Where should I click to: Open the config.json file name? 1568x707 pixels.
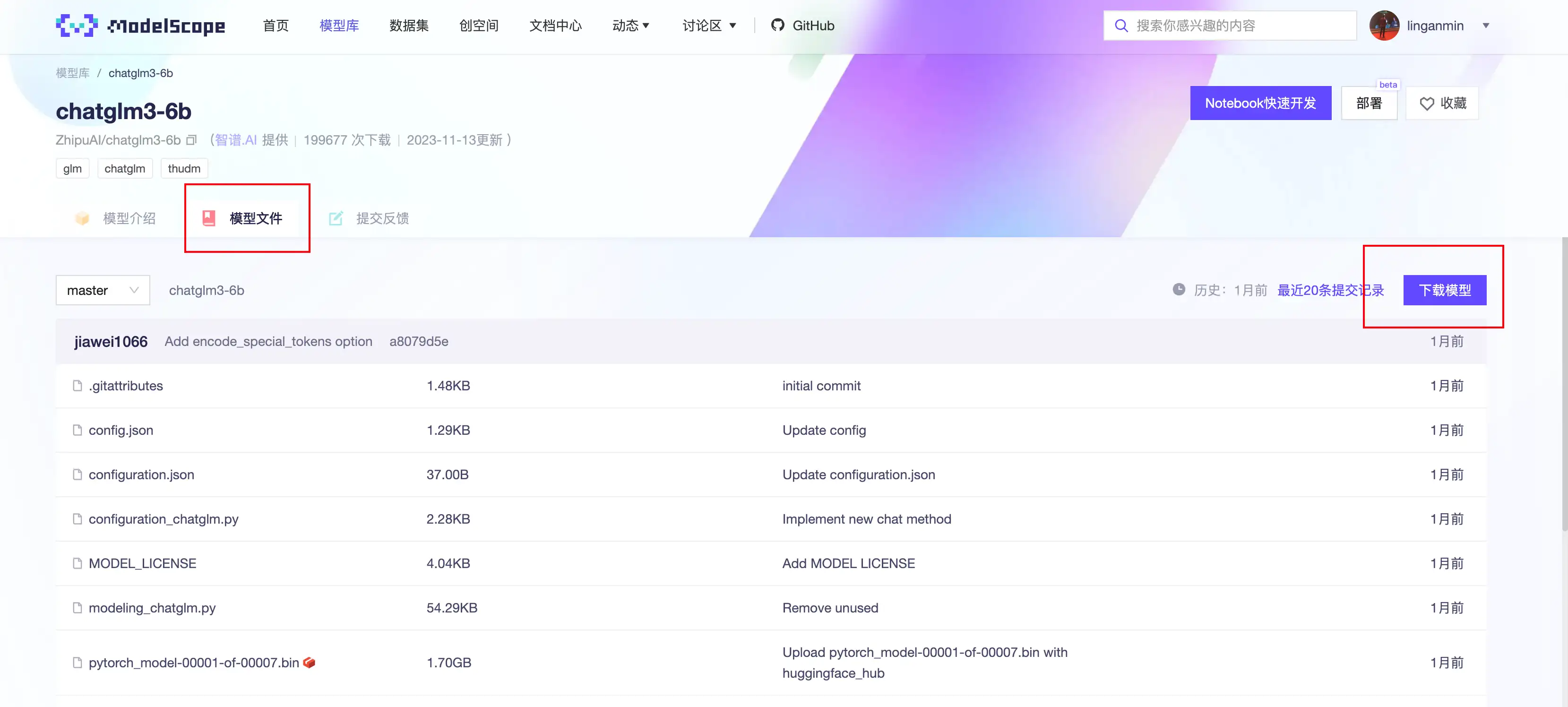point(121,430)
